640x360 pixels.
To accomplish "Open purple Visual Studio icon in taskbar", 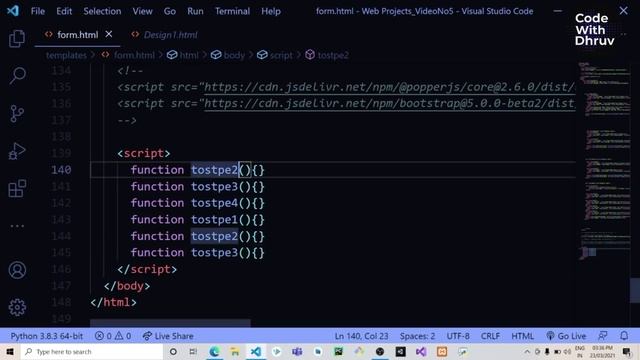I will tap(421, 351).
